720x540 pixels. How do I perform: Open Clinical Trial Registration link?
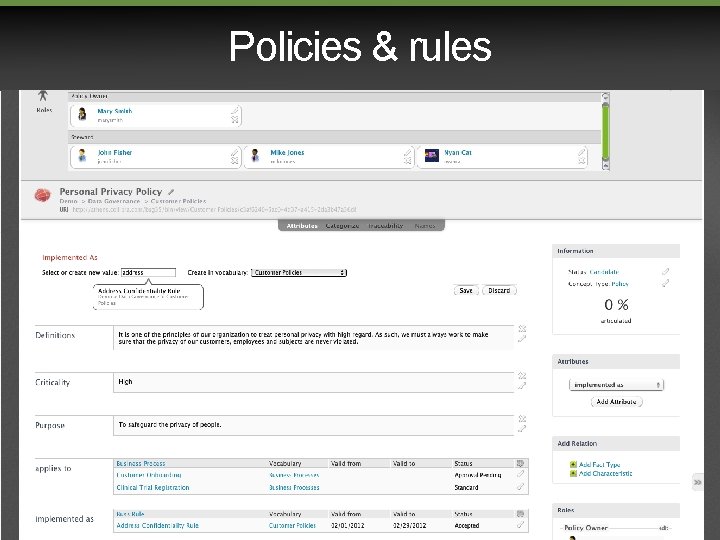(153, 487)
